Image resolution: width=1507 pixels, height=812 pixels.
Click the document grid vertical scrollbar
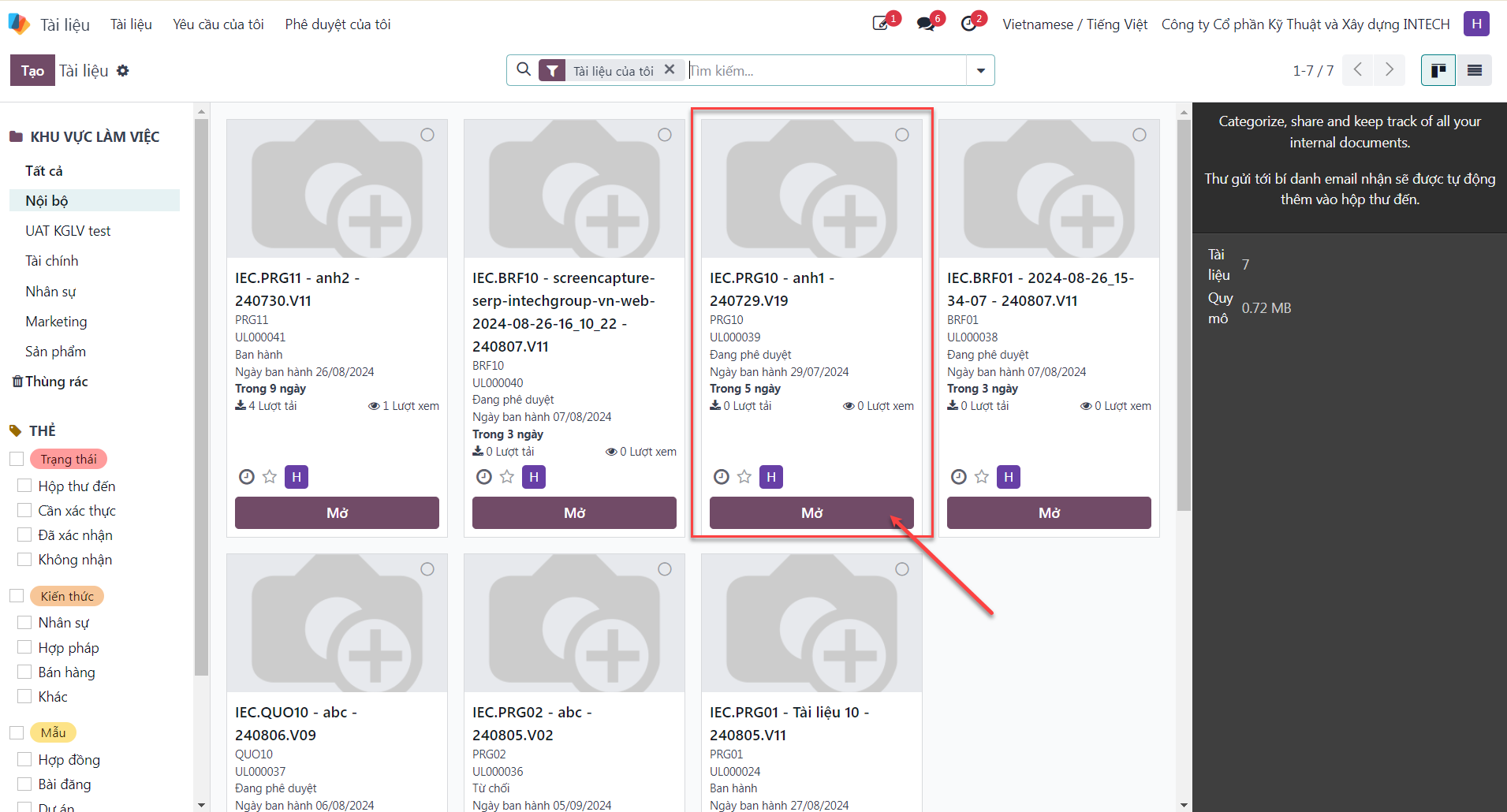(x=1184, y=315)
